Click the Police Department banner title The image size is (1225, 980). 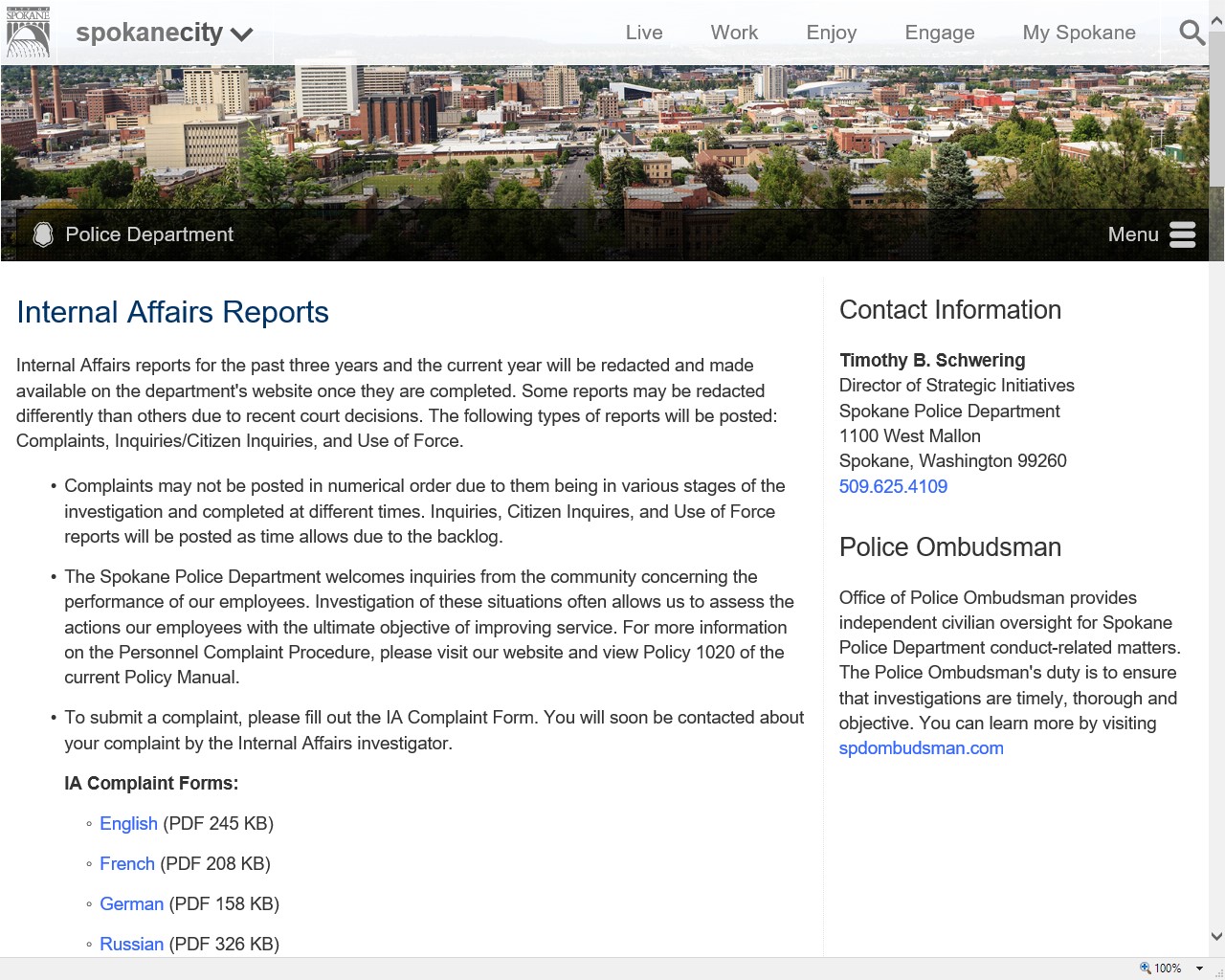149,234
